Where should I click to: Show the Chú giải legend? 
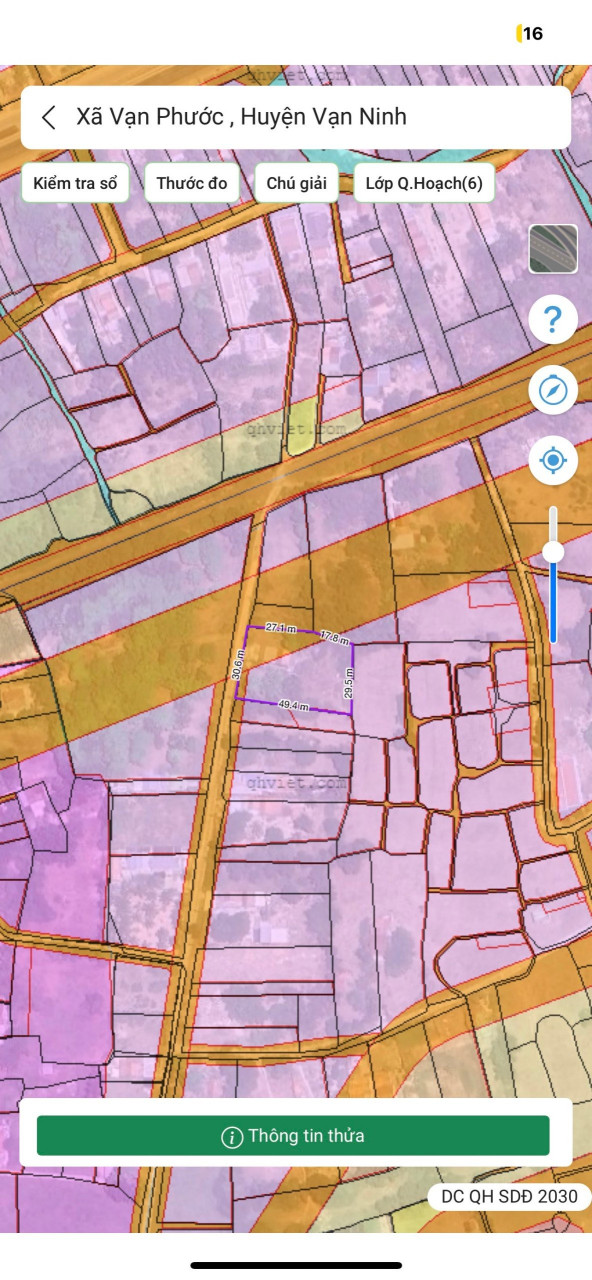tap(296, 183)
